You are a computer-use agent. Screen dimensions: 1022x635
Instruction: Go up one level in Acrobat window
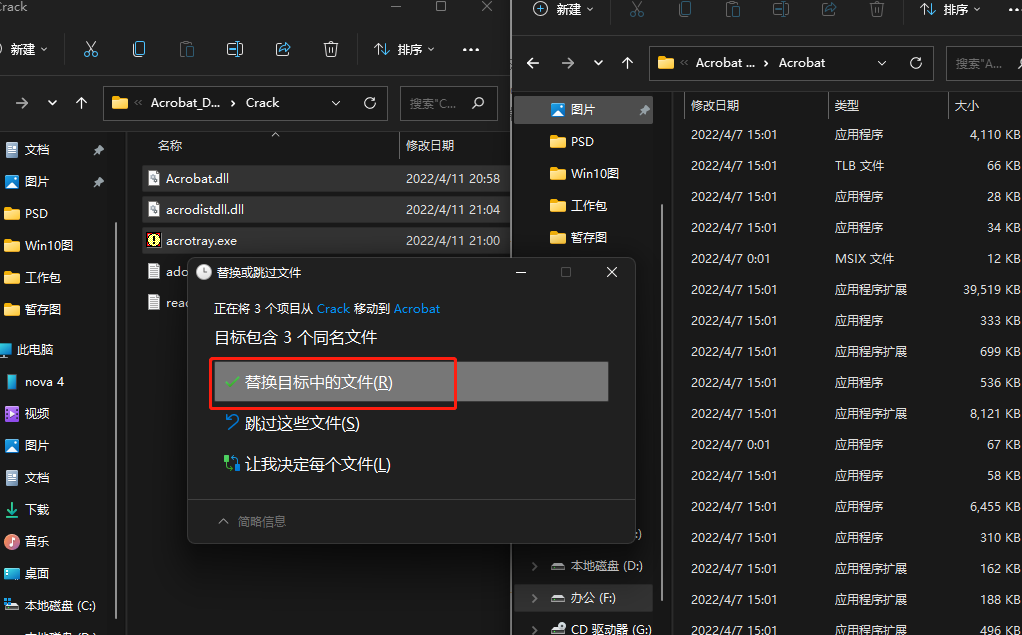pos(627,63)
